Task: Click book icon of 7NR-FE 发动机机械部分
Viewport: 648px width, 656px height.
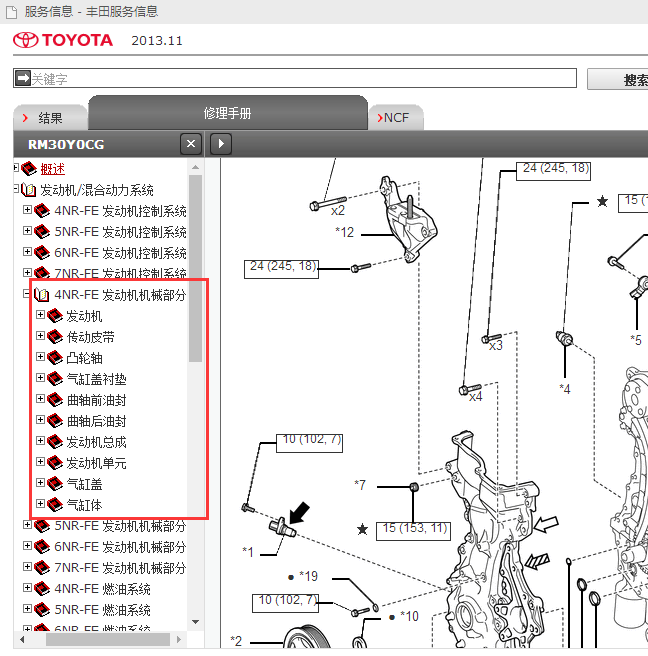Action: point(42,568)
